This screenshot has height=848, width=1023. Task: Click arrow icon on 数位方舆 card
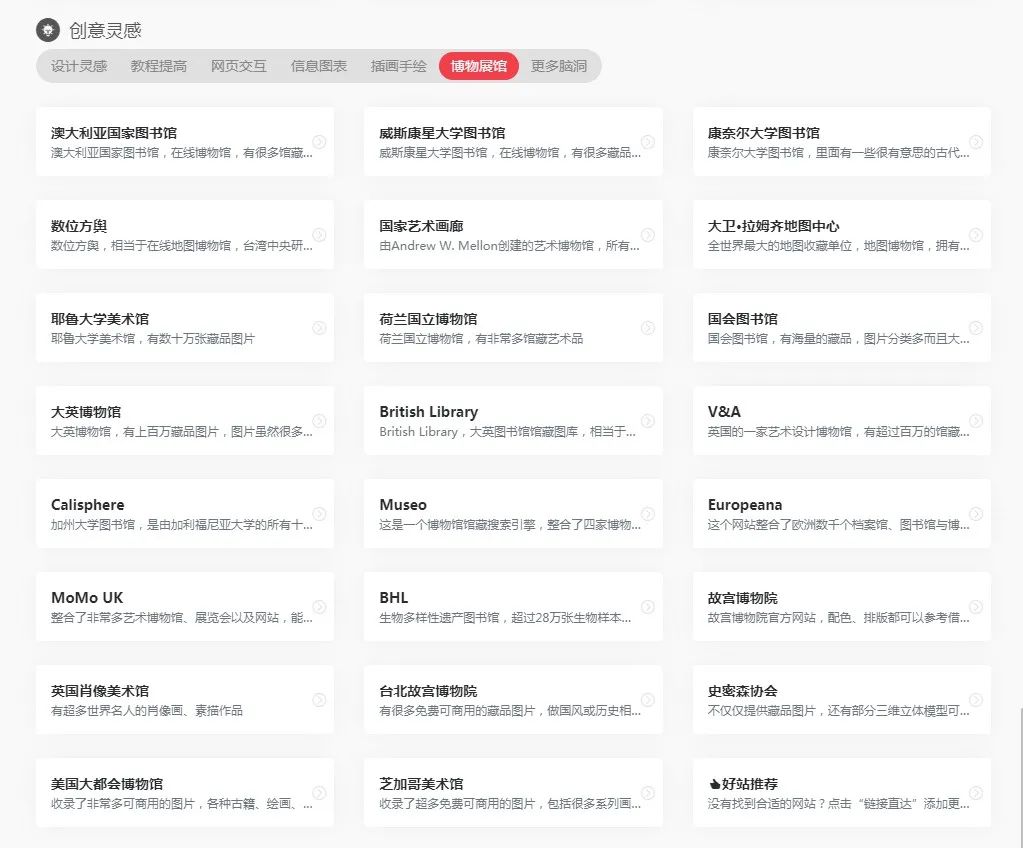[319, 235]
